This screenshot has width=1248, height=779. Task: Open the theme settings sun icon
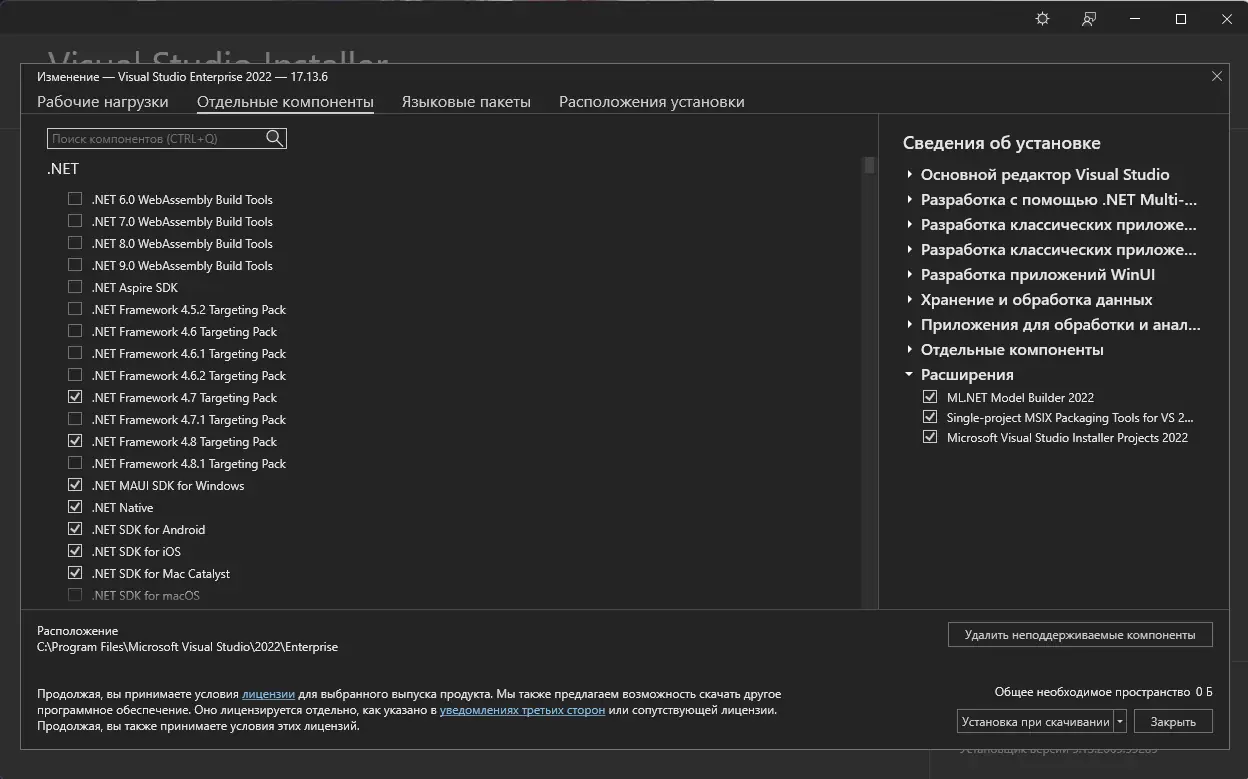click(1042, 19)
